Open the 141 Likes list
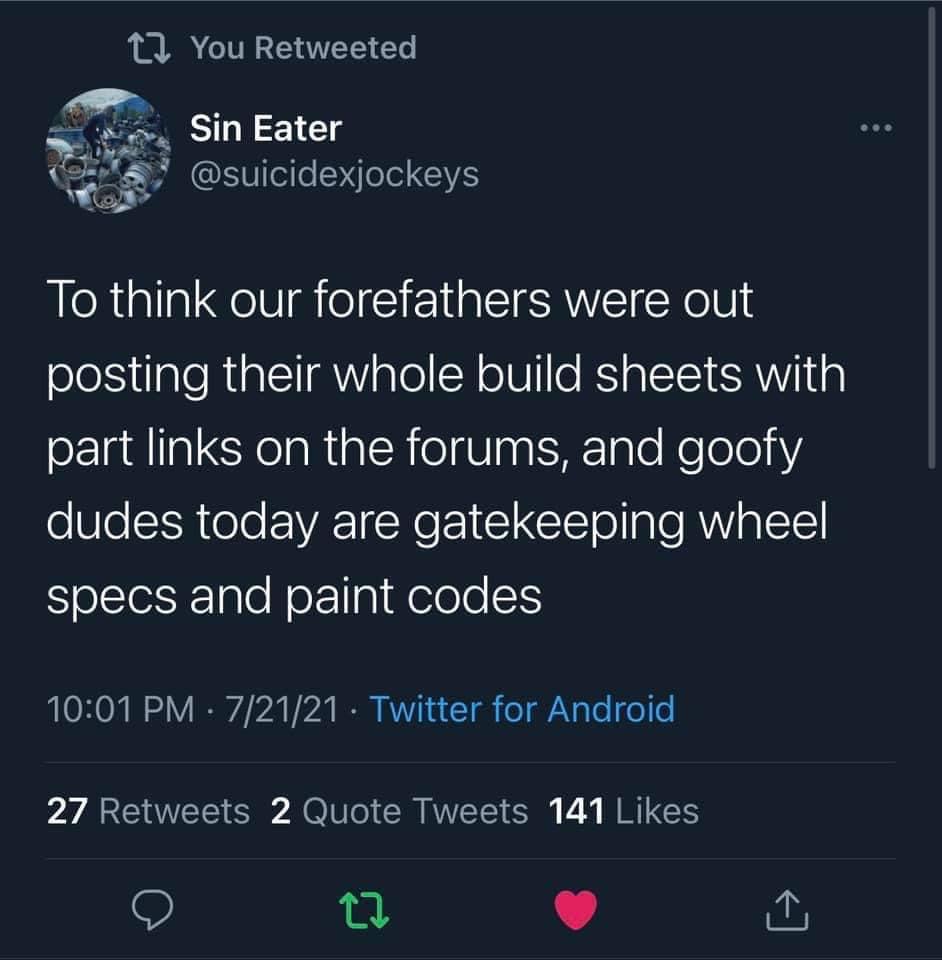 coord(620,811)
